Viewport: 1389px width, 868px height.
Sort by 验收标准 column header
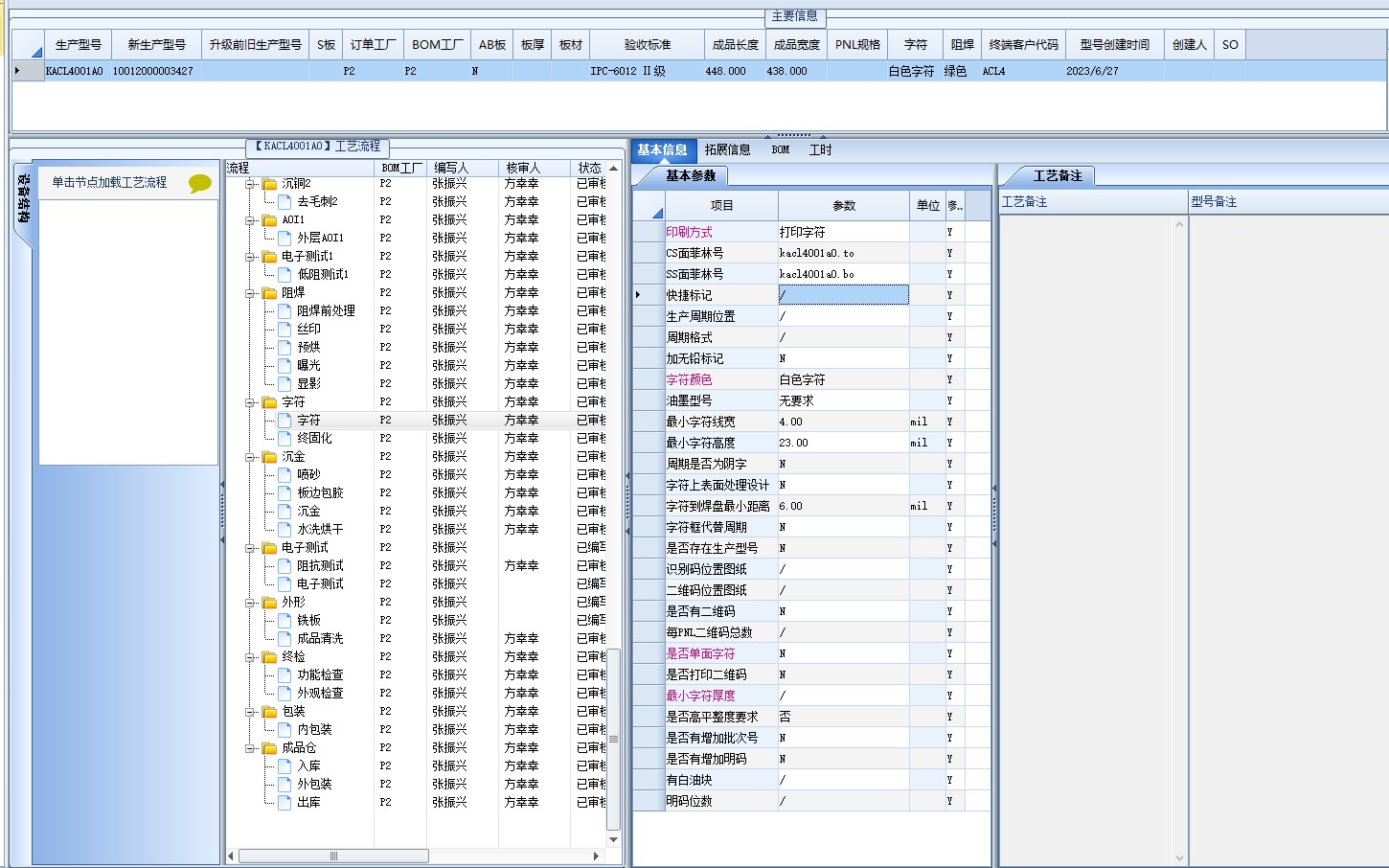point(648,45)
